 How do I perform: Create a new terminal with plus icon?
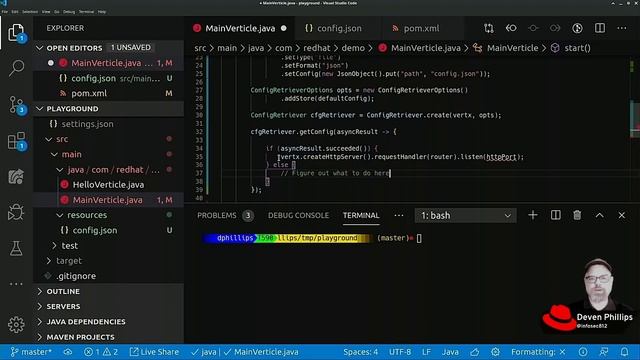533,215
